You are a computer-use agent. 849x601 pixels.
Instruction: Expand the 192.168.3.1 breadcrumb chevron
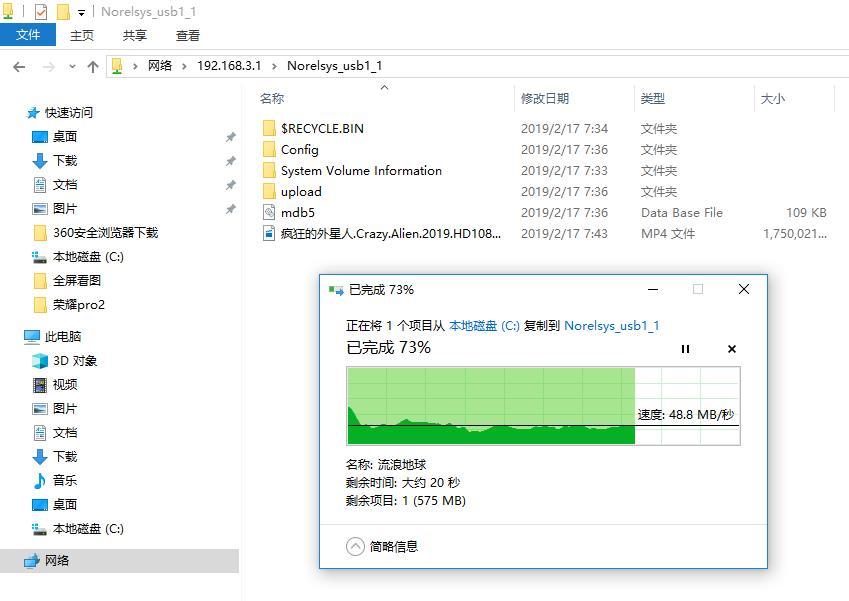277,66
